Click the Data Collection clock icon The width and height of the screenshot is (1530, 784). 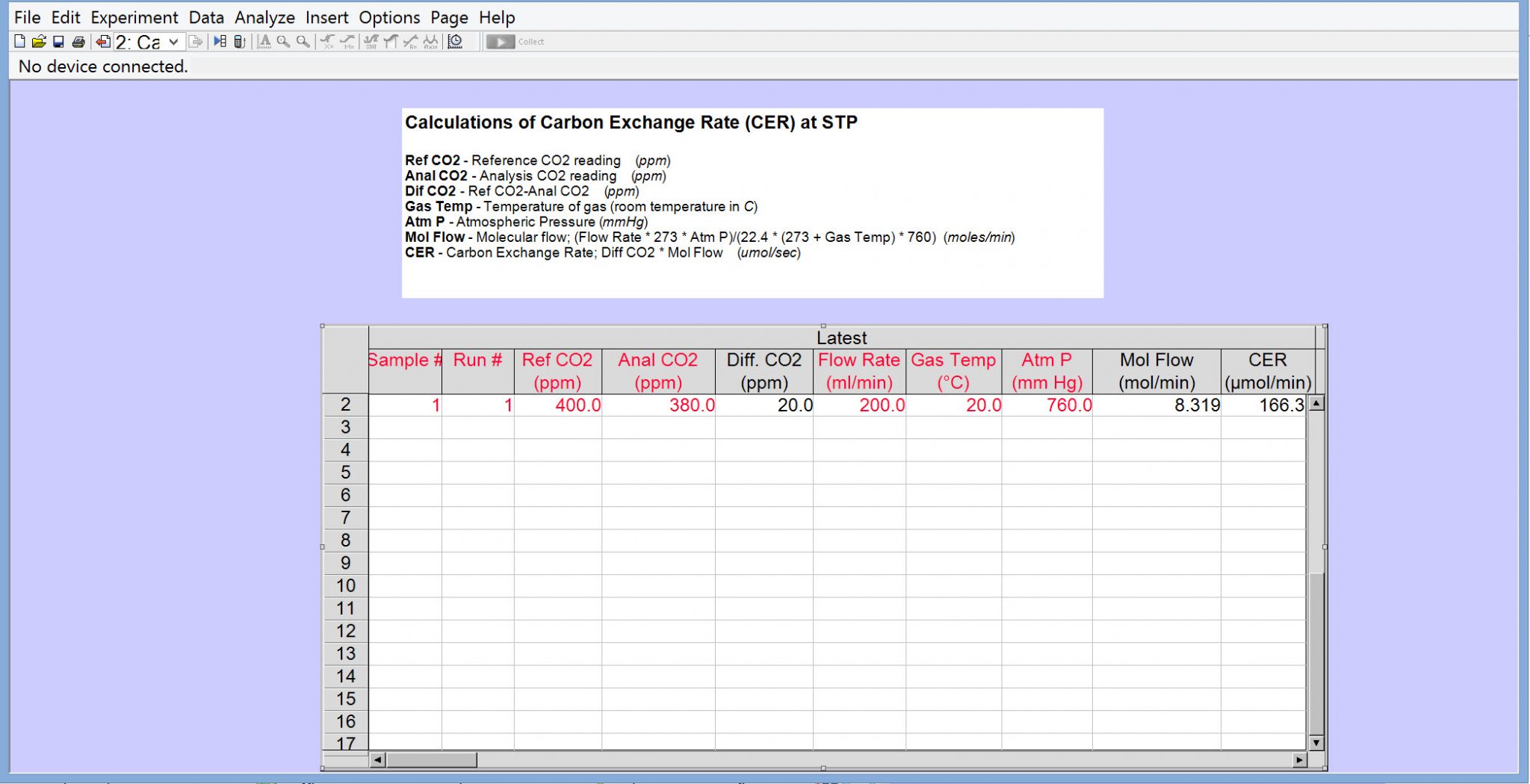click(455, 42)
